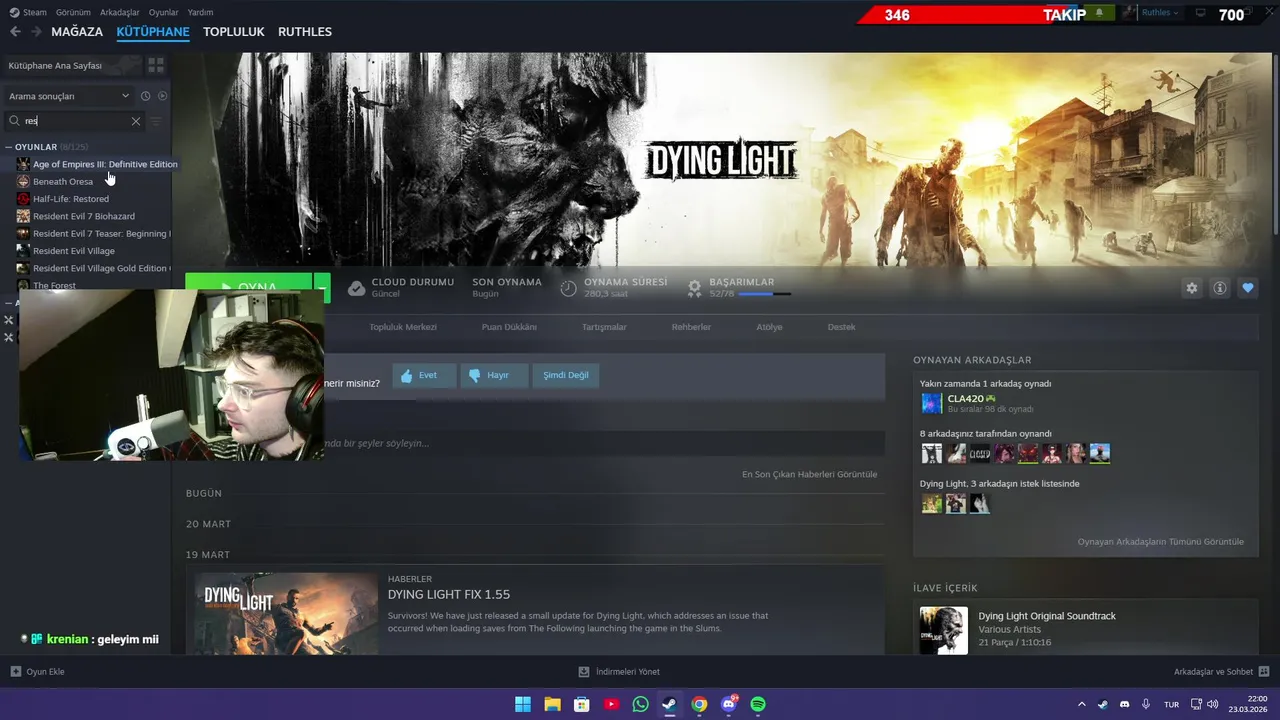The image size is (1280, 720).
Task: Sort by recent activity clock icon
Action: [x=145, y=96]
